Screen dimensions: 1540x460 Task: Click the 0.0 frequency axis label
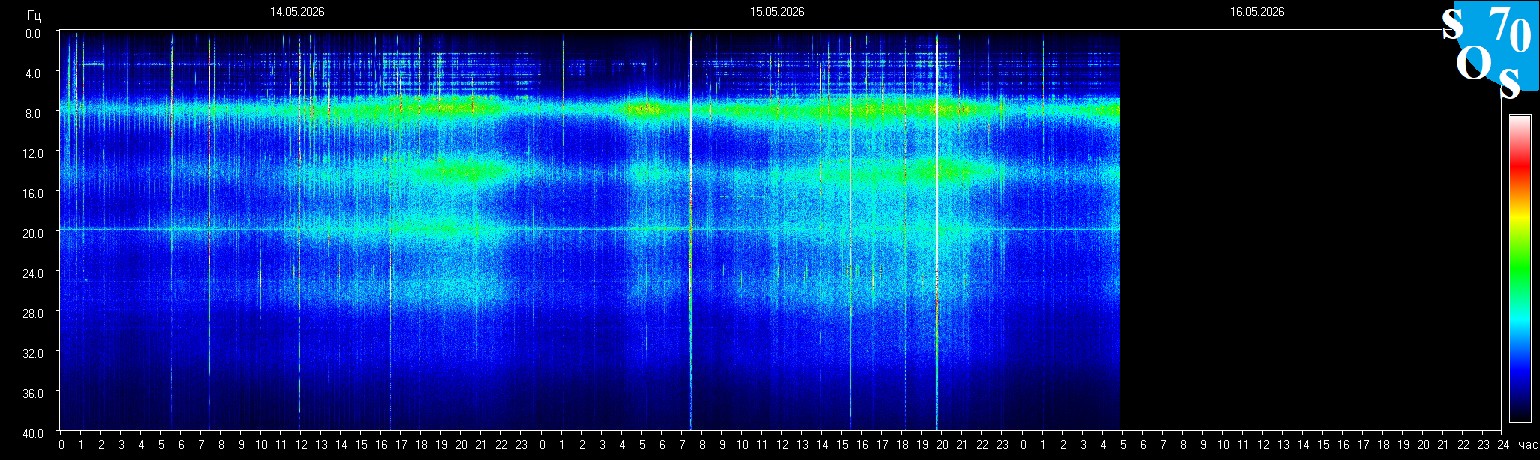pos(32,33)
